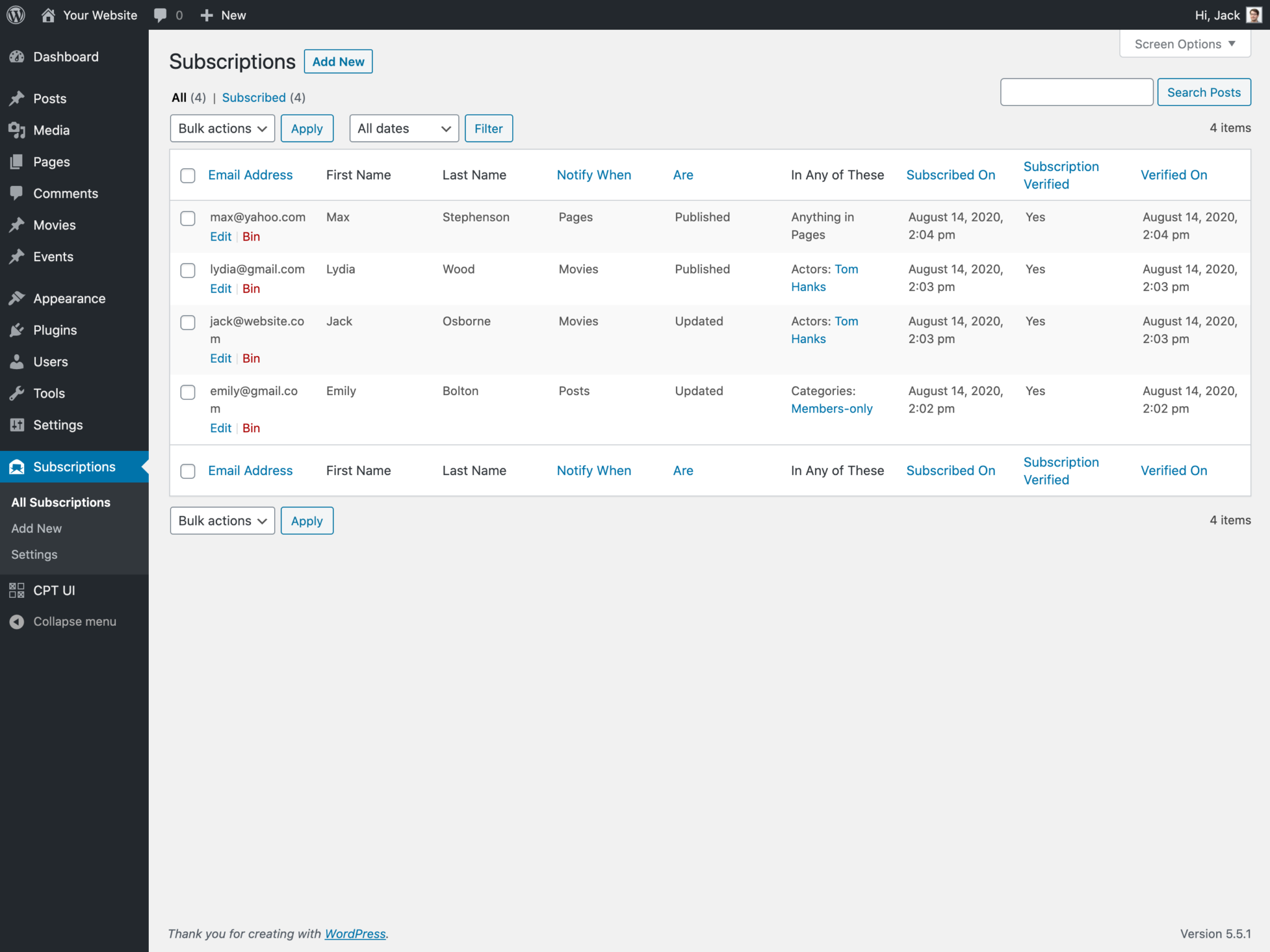Select the CPT UI grid icon
This screenshot has height=952, width=1270.
coord(16,590)
